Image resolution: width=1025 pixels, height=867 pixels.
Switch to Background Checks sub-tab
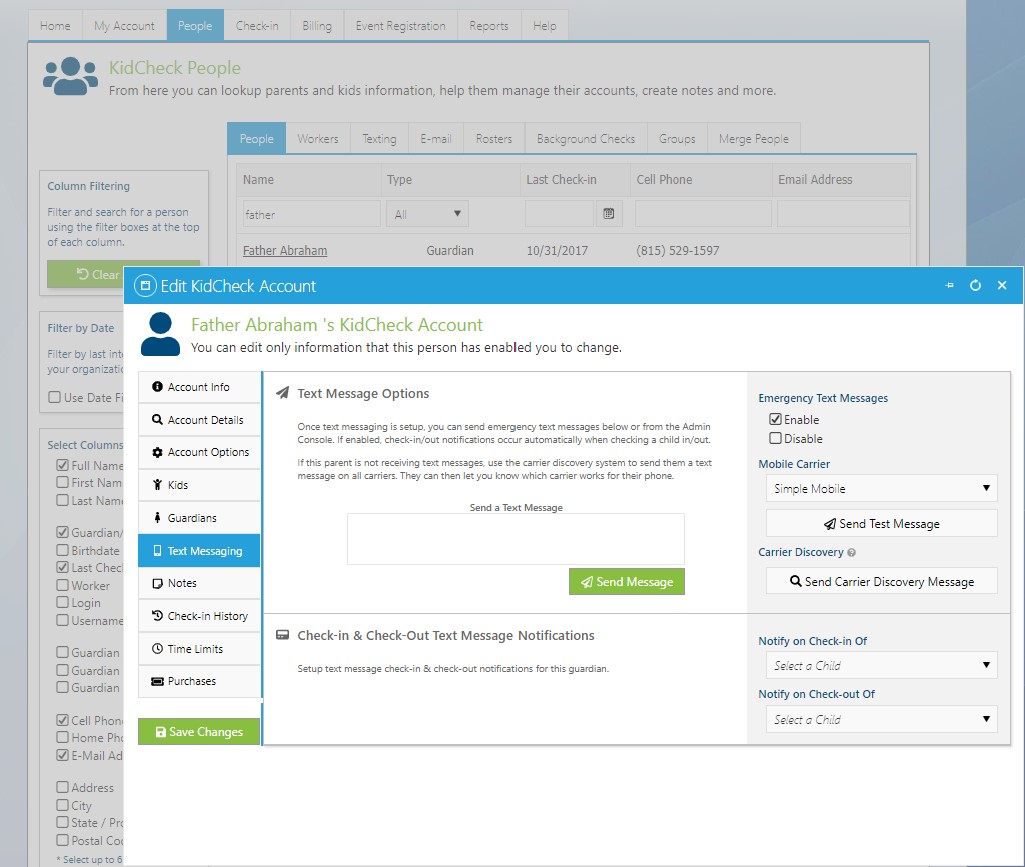tap(586, 139)
